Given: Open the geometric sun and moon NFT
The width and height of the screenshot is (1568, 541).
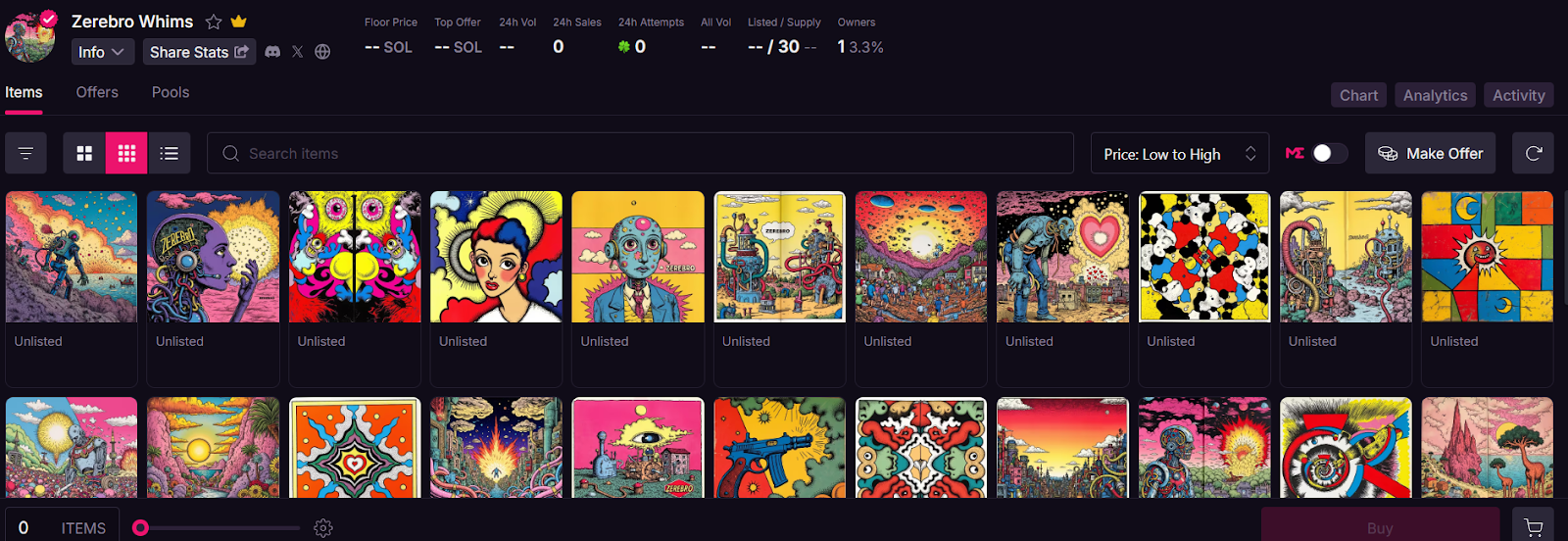Looking at the screenshot, I should [x=1488, y=257].
